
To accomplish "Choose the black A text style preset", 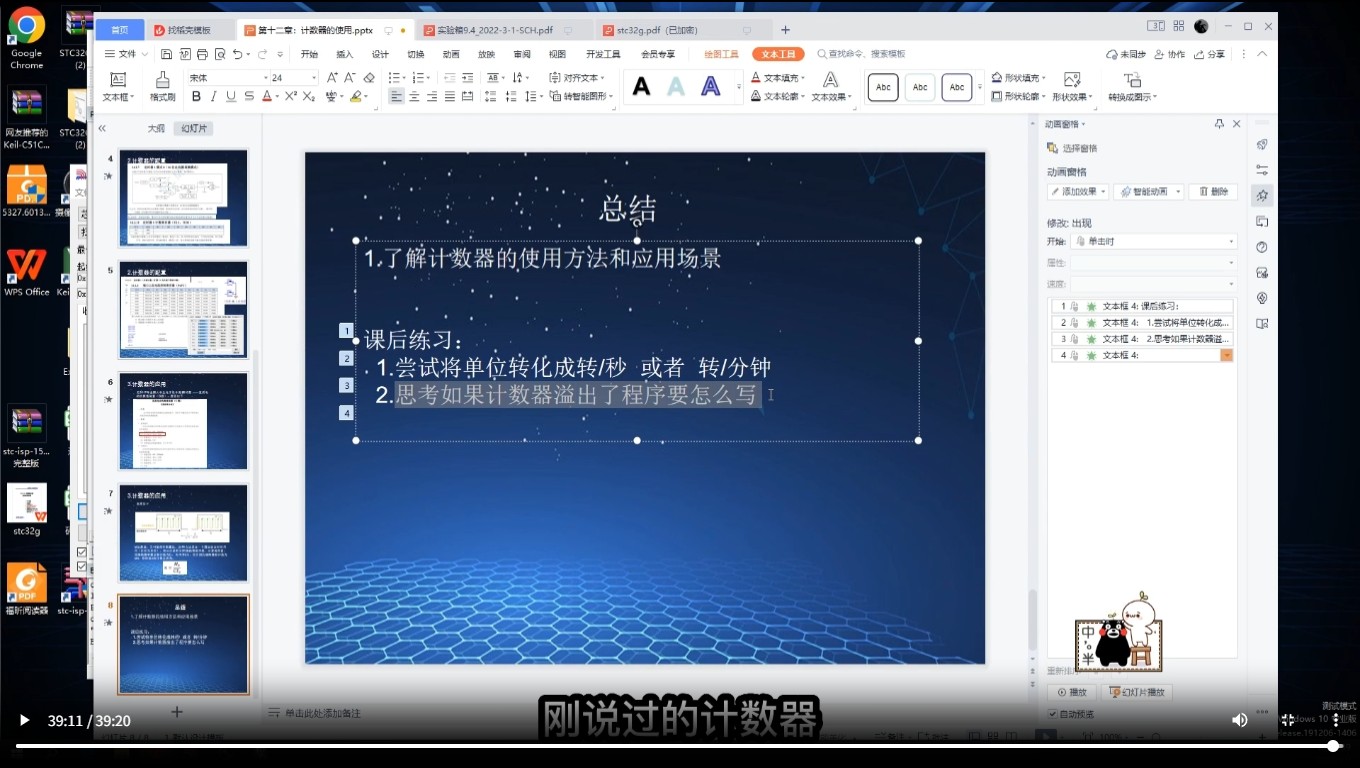I will pos(641,87).
